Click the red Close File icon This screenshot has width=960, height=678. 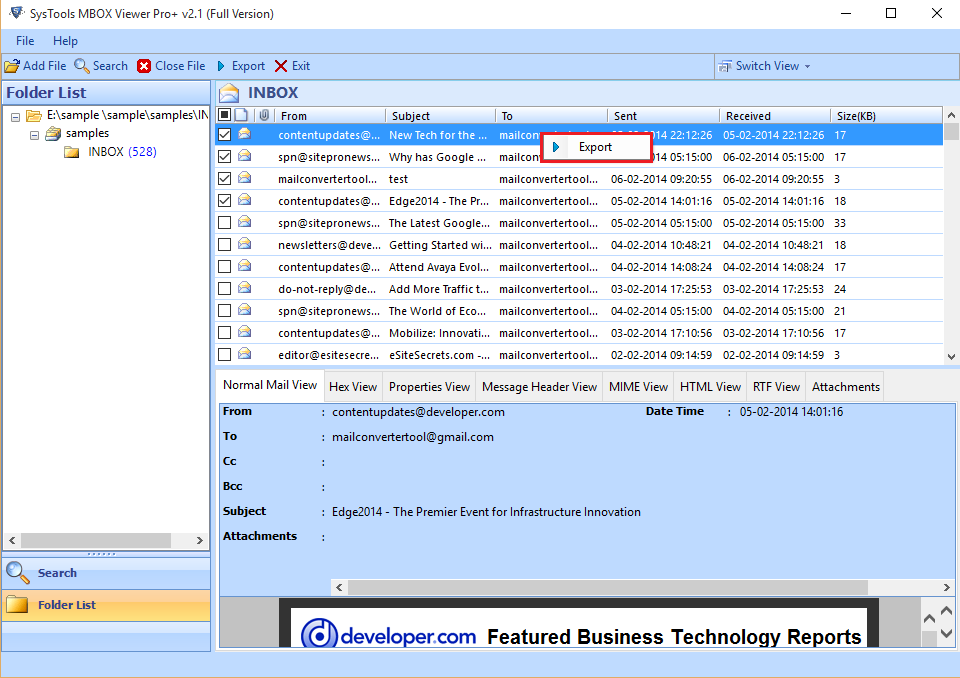144,66
